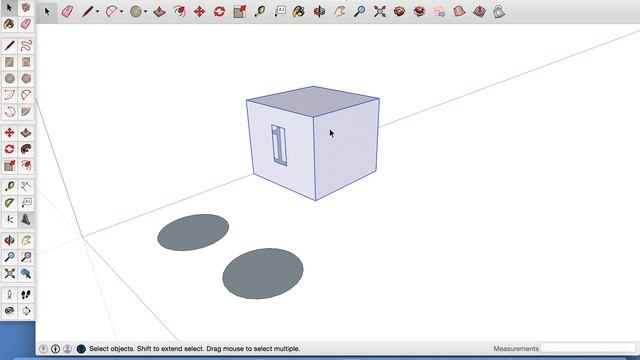Screen dimensions: 640x360
Task: Pick Tape Measure in the left palette
Action: click(9, 187)
